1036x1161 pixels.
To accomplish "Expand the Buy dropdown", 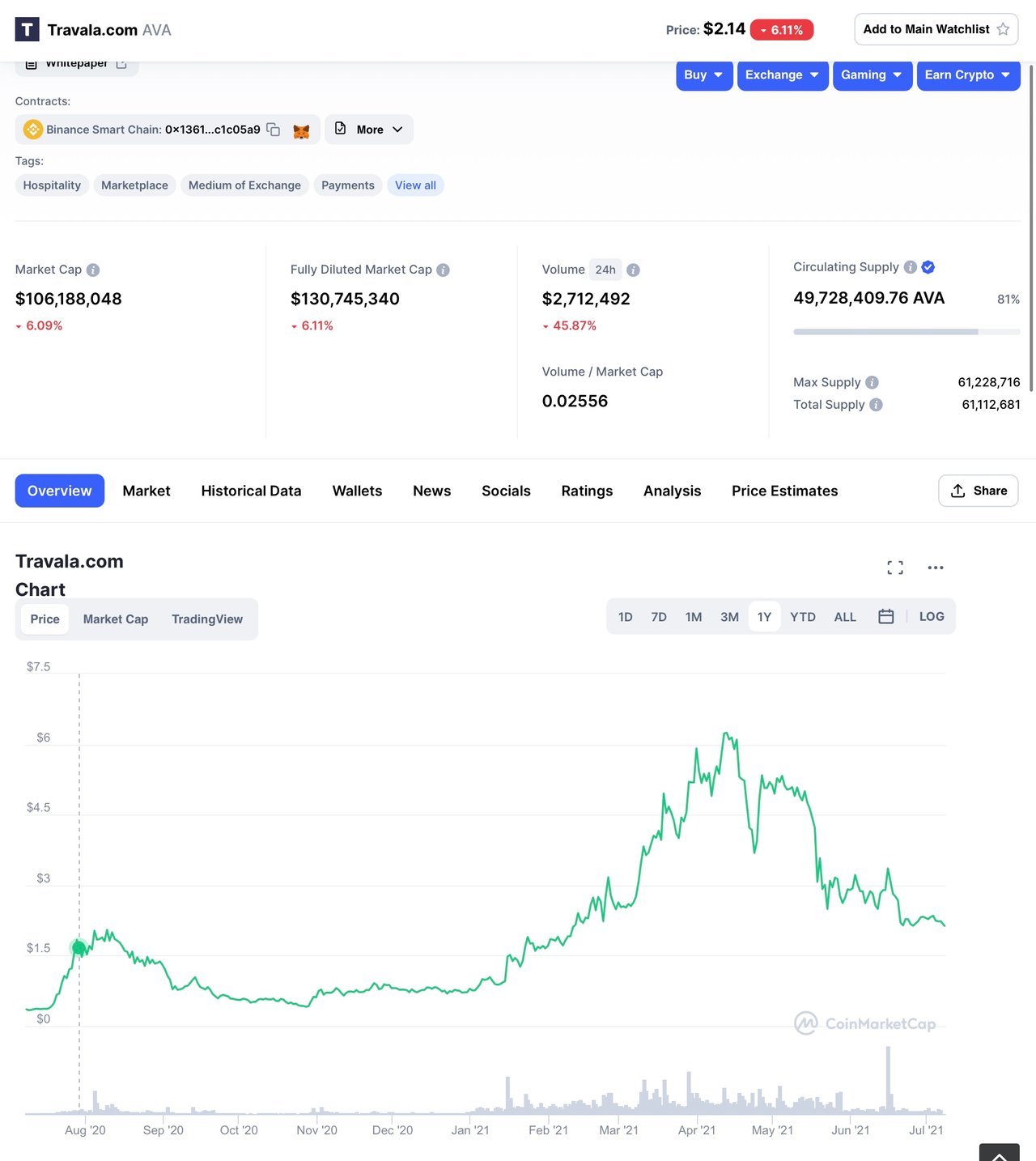I will [704, 75].
